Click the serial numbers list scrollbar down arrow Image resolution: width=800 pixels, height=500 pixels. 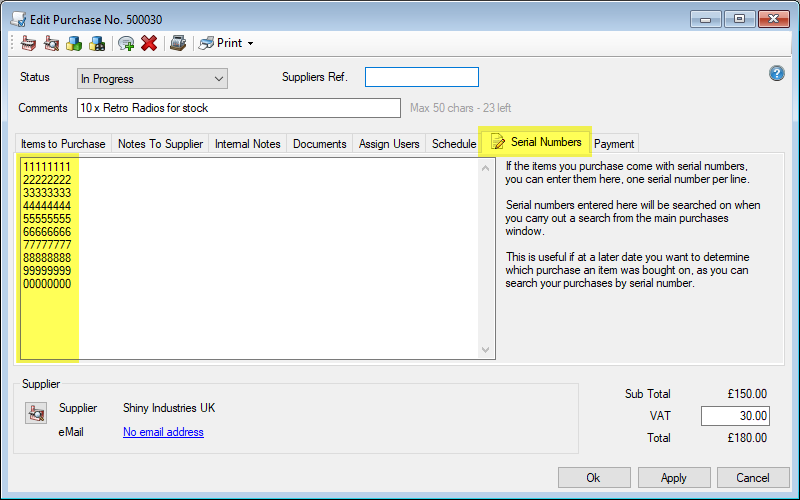point(487,350)
